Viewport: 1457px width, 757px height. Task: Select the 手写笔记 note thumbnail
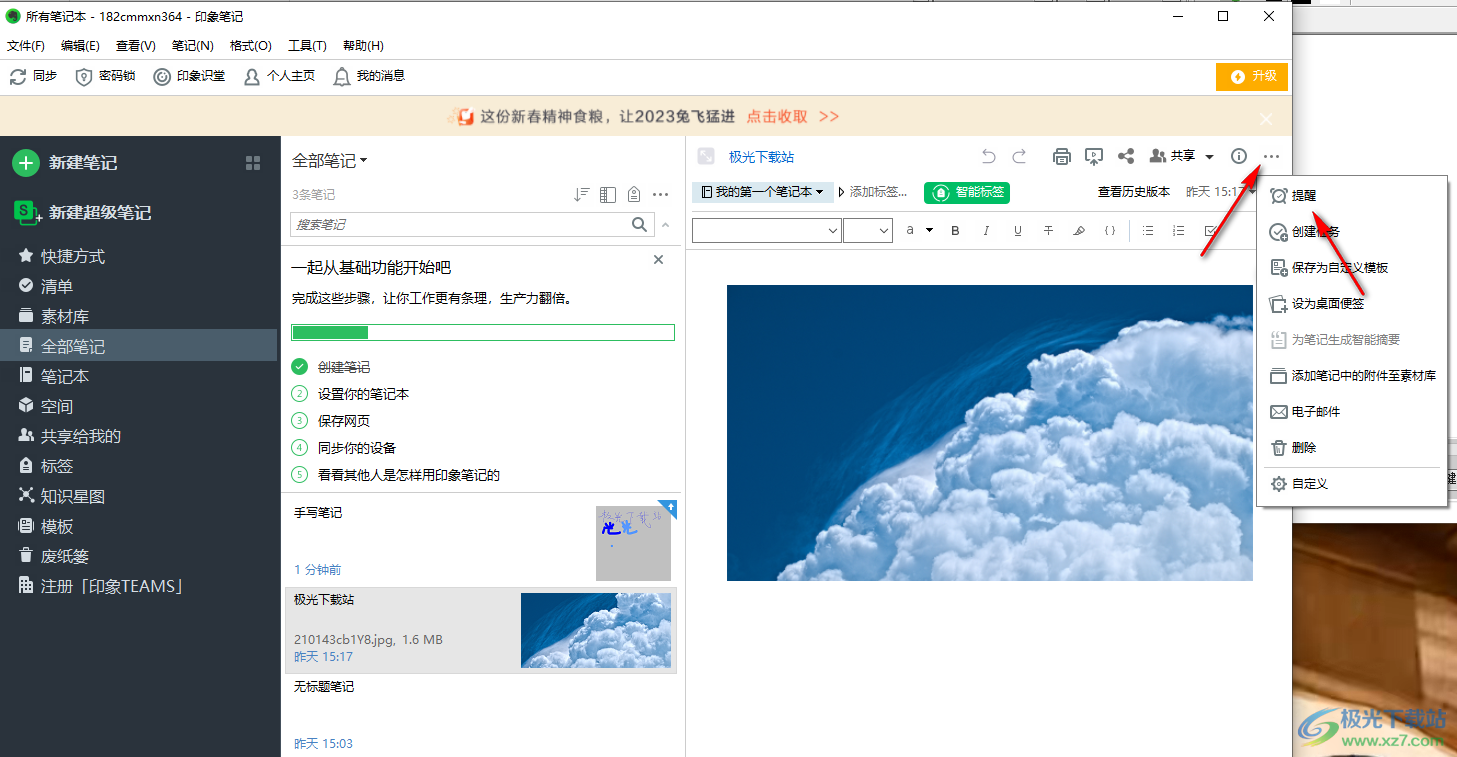coord(633,543)
